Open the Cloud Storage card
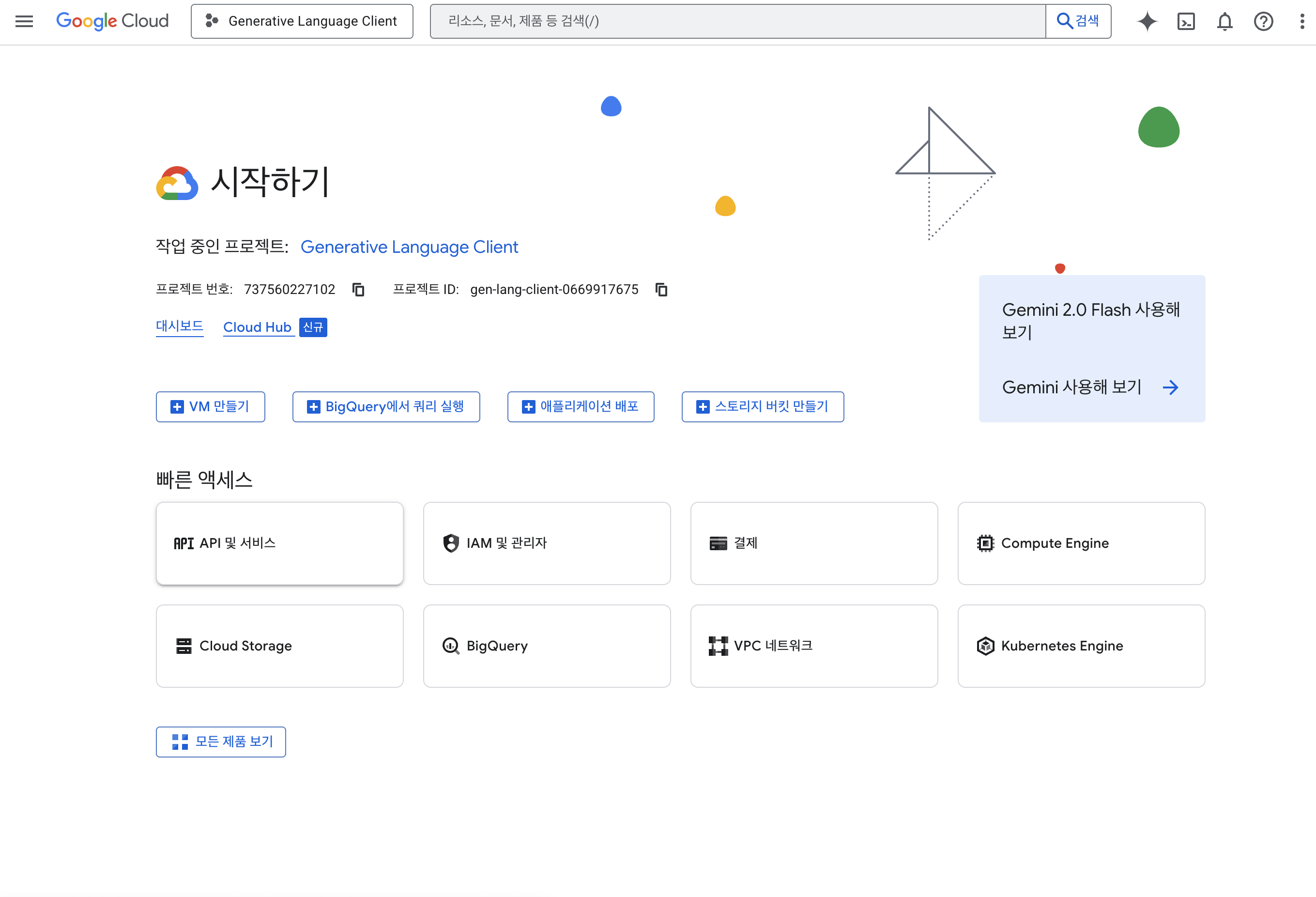The width and height of the screenshot is (1316, 897). [280, 646]
